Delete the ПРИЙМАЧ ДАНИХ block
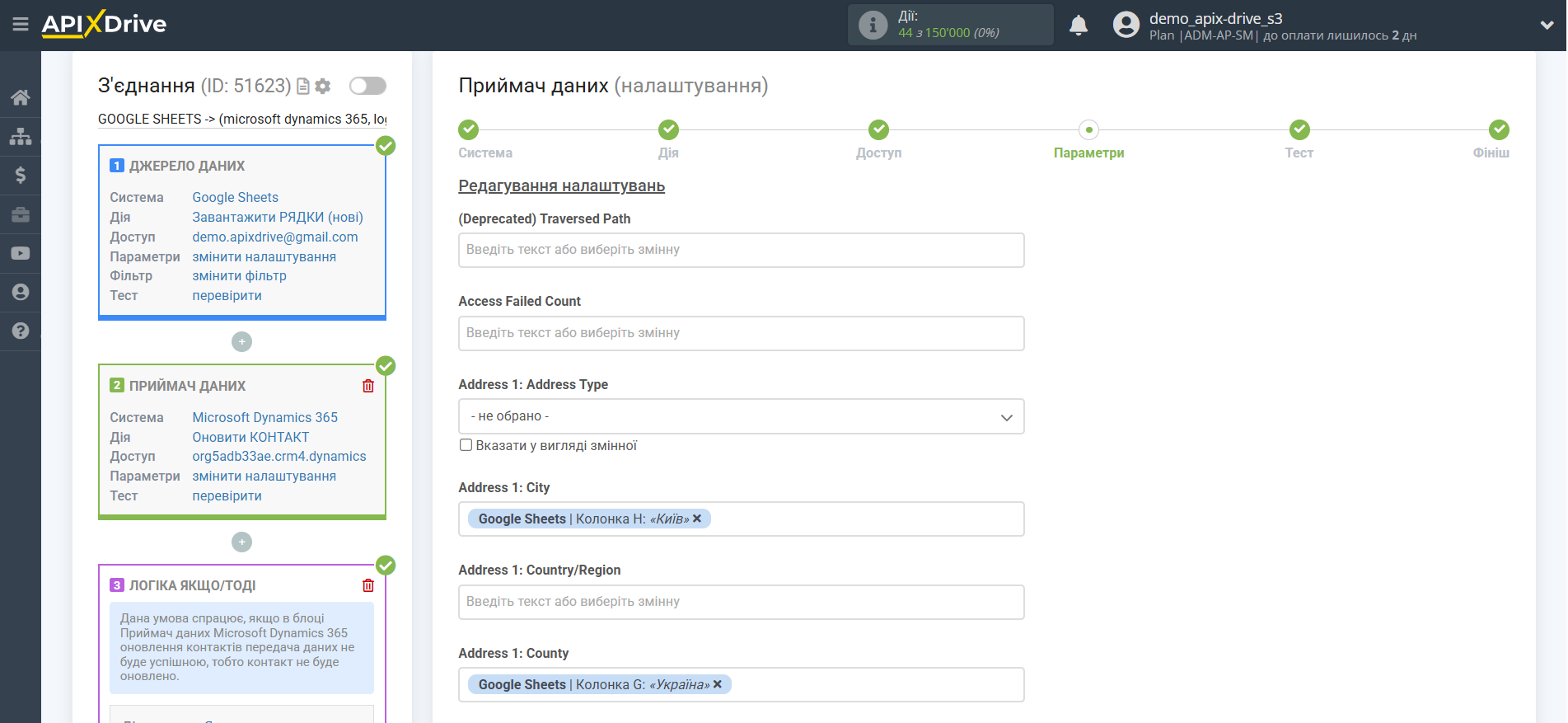1568x723 pixels. coord(368,386)
